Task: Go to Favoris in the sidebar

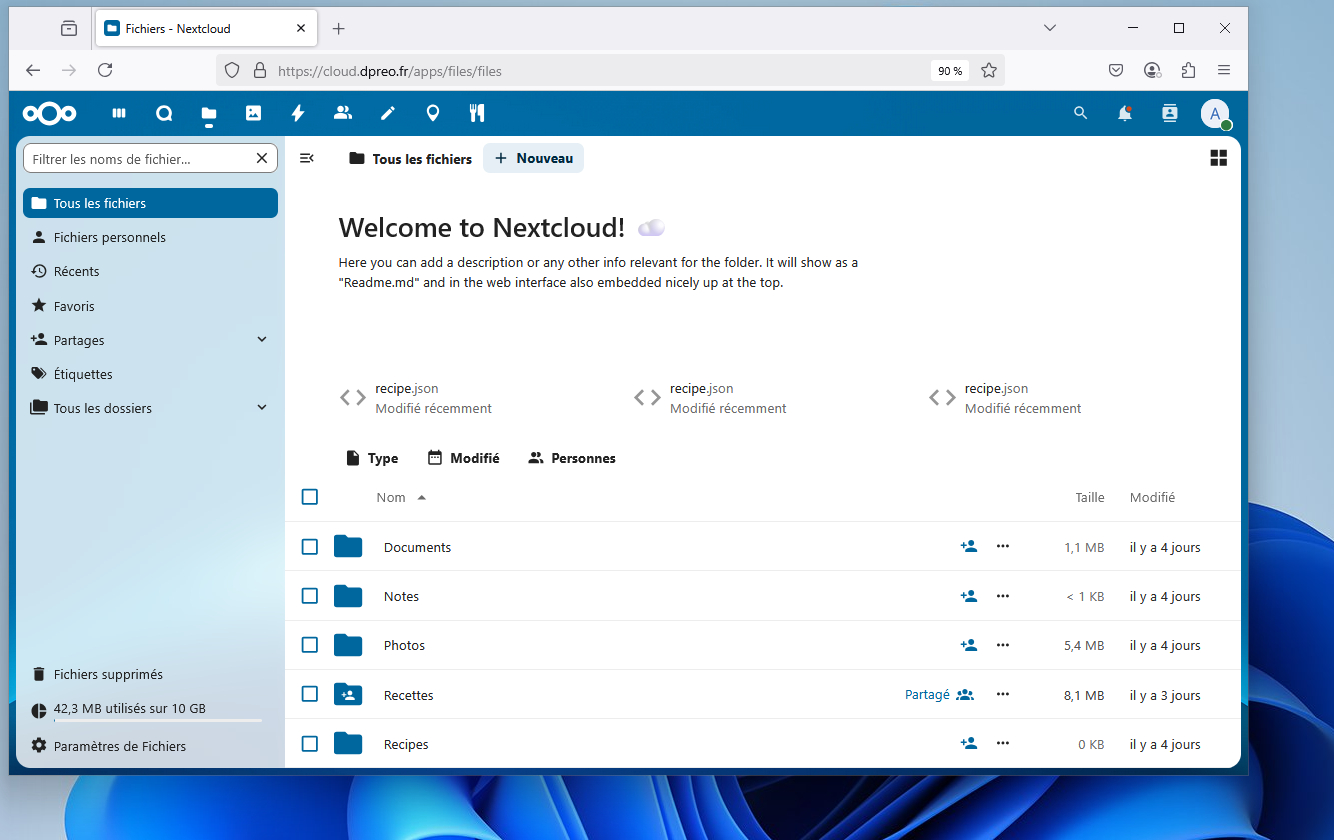Action: pyautogui.click(x=74, y=306)
